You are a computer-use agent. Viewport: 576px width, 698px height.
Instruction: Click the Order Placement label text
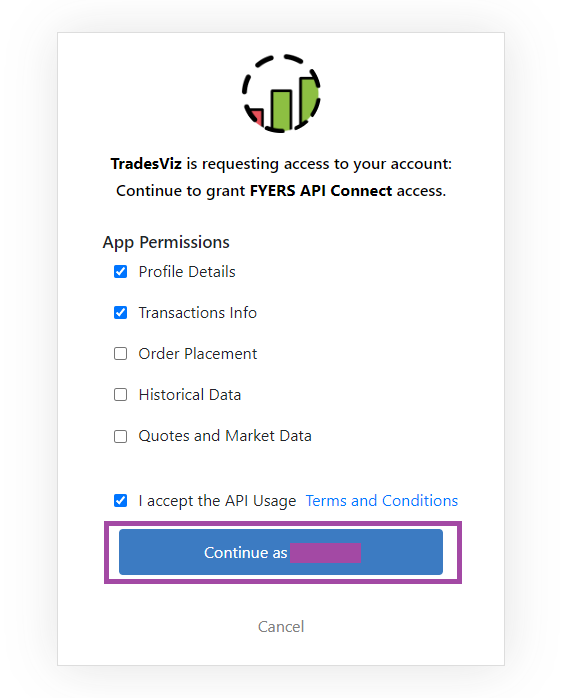pyautogui.click(x=198, y=353)
